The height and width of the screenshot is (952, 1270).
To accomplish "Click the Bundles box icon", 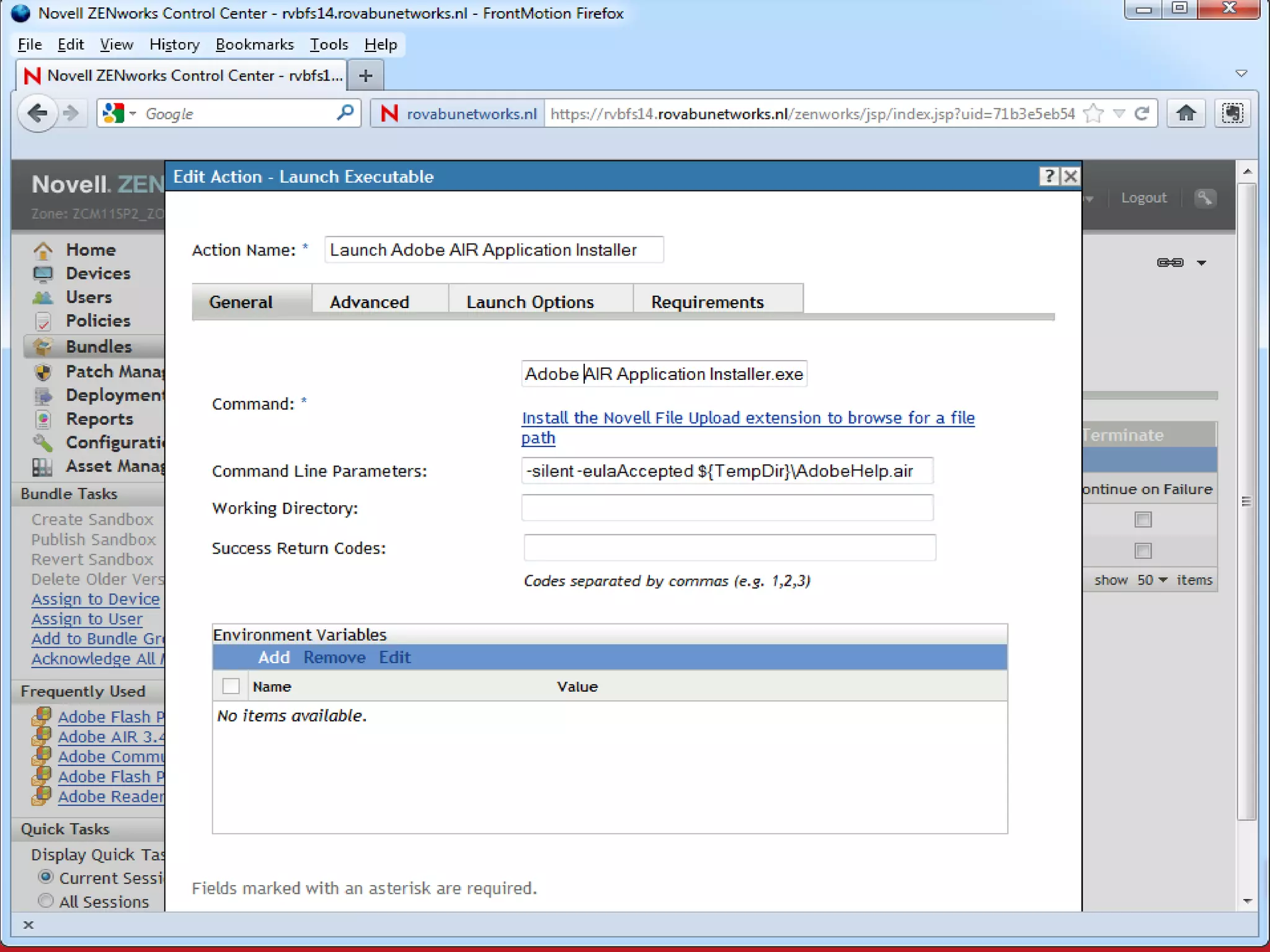I will (43, 346).
